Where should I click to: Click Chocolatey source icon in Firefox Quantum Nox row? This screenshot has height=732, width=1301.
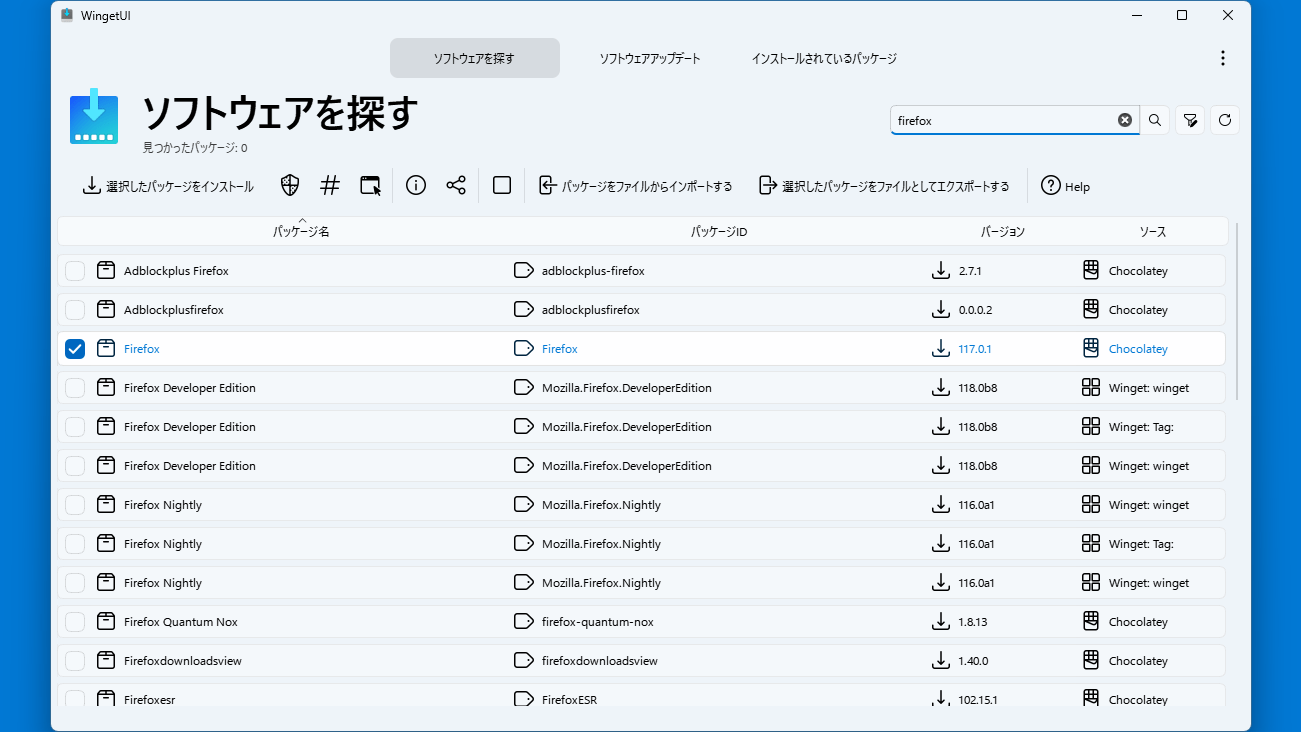click(1091, 621)
